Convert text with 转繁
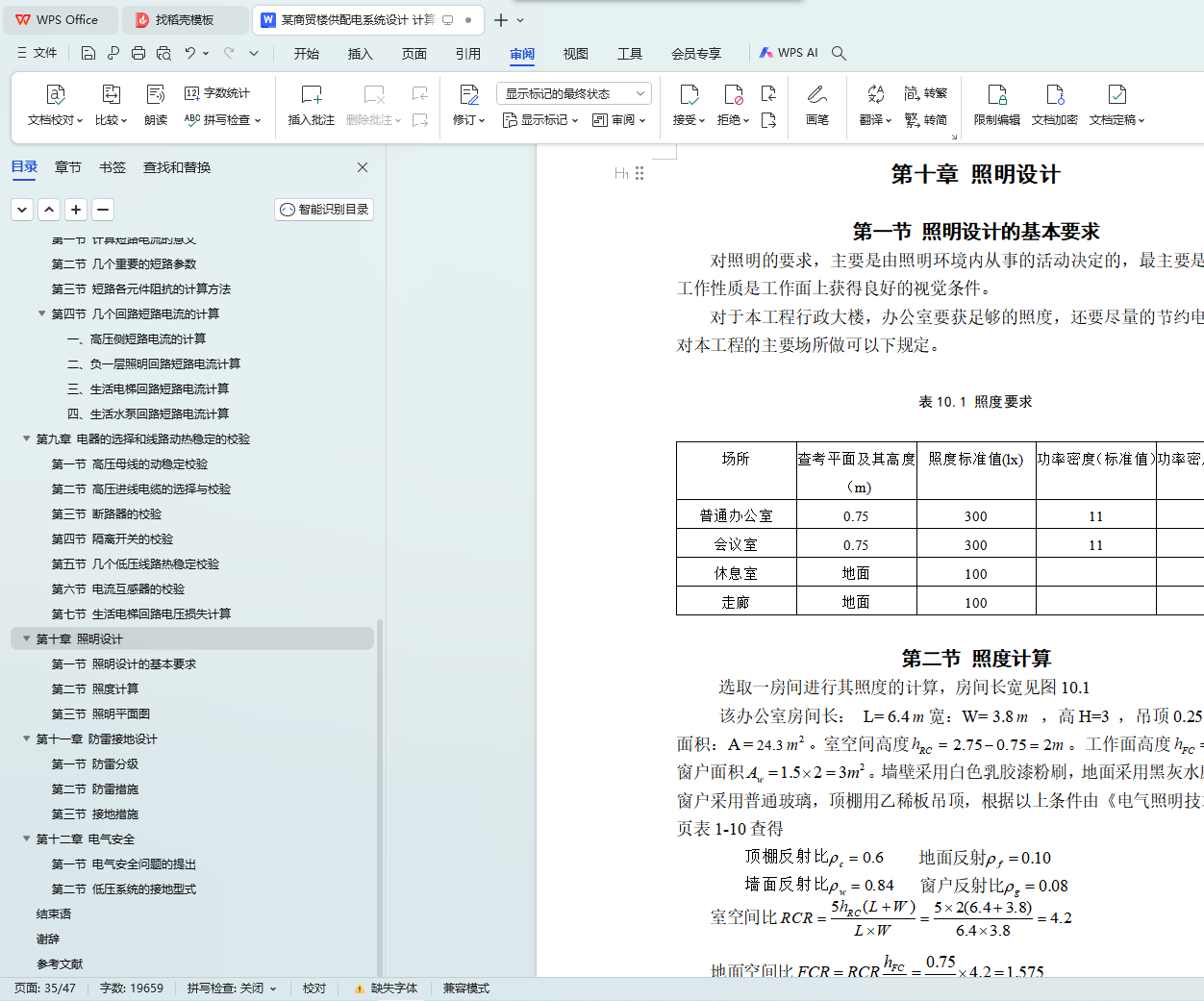This screenshot has height=1001, width=1204. (926, 93)
